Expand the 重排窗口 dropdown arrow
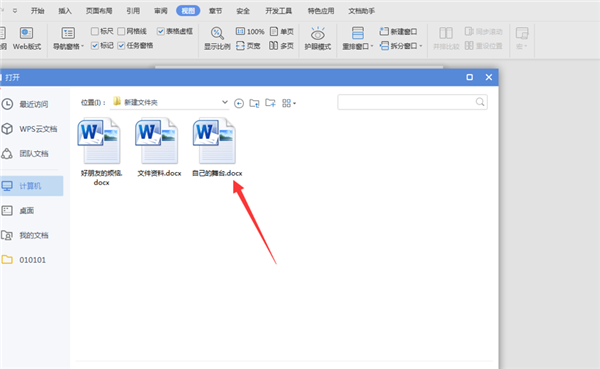 (372, 46)
